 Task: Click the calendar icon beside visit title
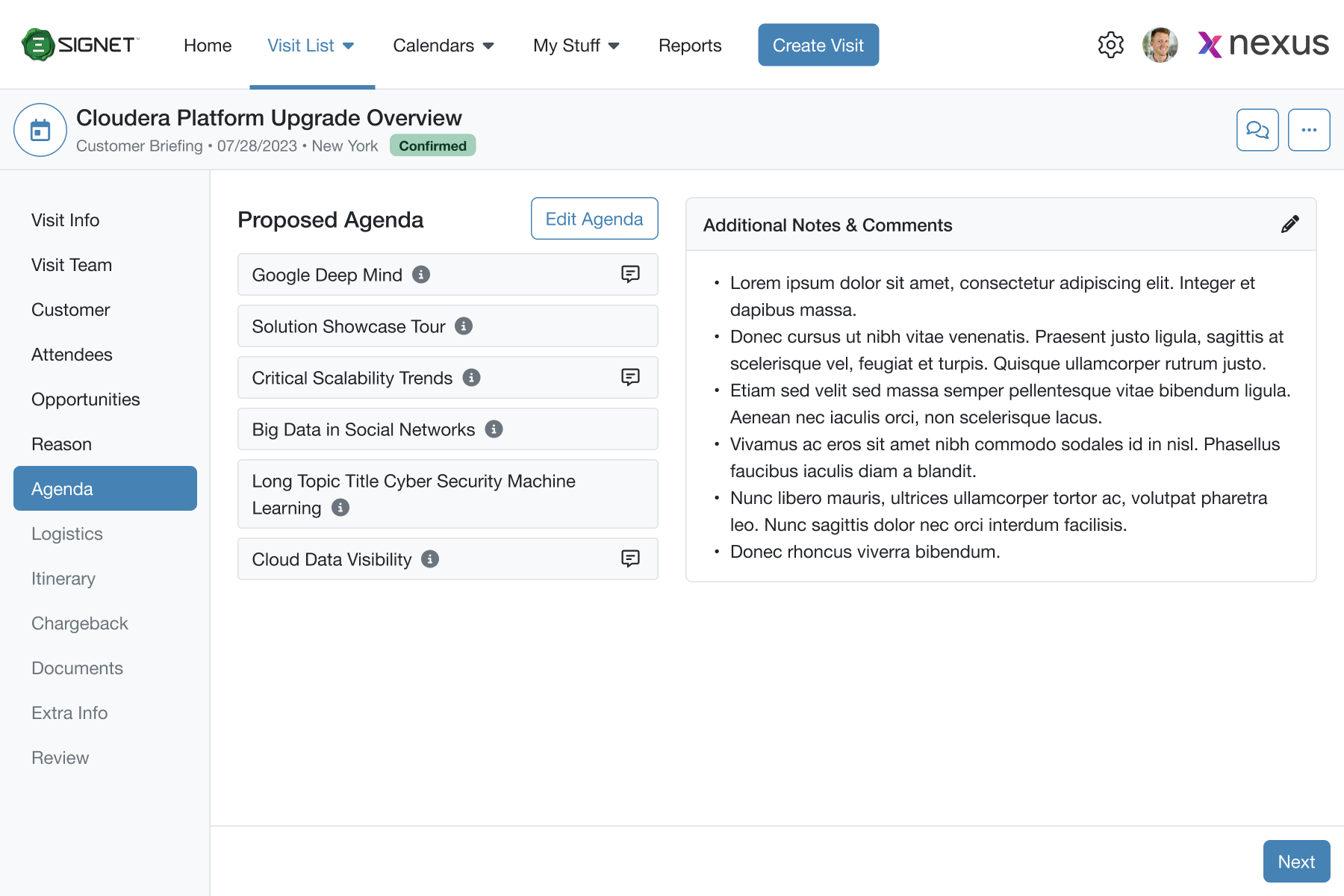(x=40, y=130)
